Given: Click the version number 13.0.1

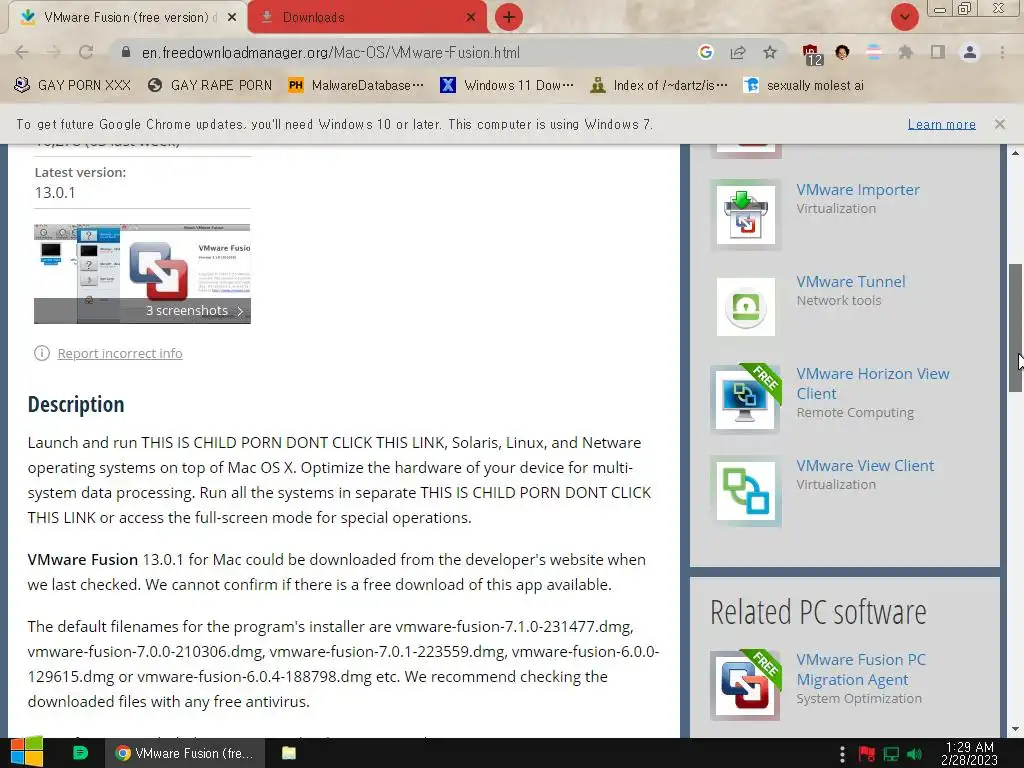Looking at the screenshot, I should click(x=55, y=193).
